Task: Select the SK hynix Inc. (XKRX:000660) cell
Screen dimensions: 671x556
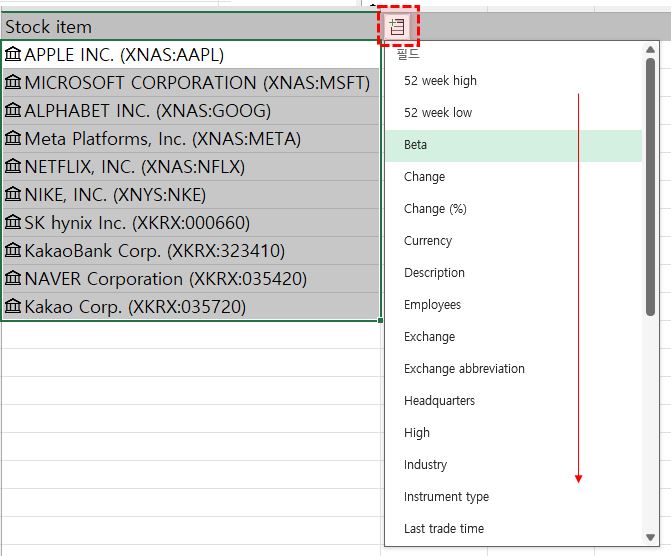Action: (x=191, y=222)
